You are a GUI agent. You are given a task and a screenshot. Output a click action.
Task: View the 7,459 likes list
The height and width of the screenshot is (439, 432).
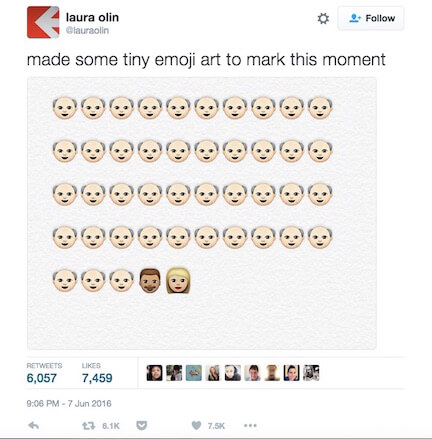(97, 373)
